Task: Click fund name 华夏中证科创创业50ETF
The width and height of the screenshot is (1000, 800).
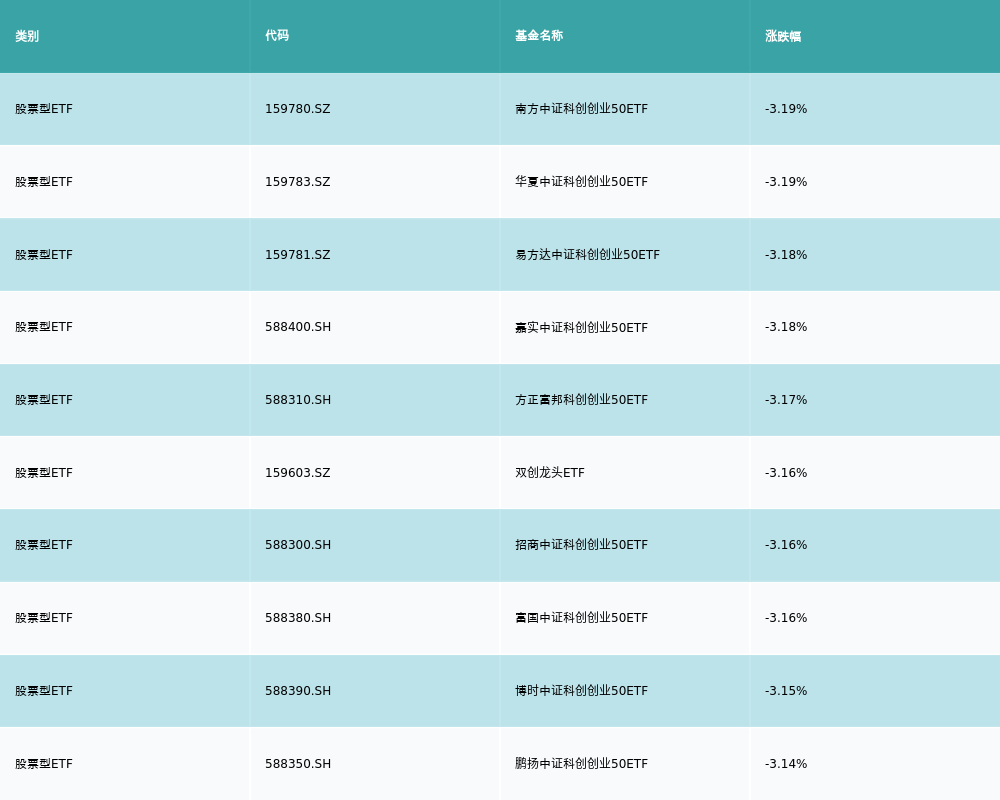Action: (582, 182)
